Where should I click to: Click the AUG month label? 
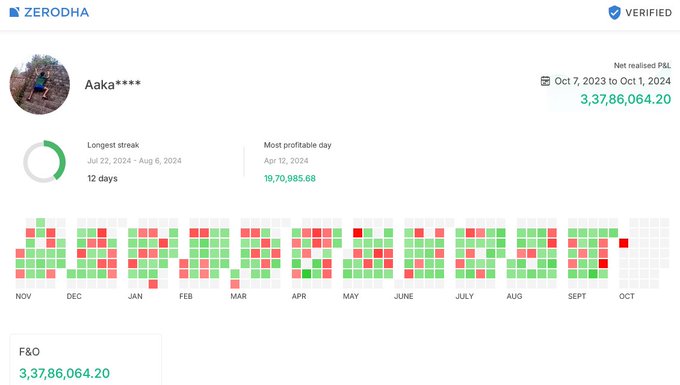(x=514, y=296)
